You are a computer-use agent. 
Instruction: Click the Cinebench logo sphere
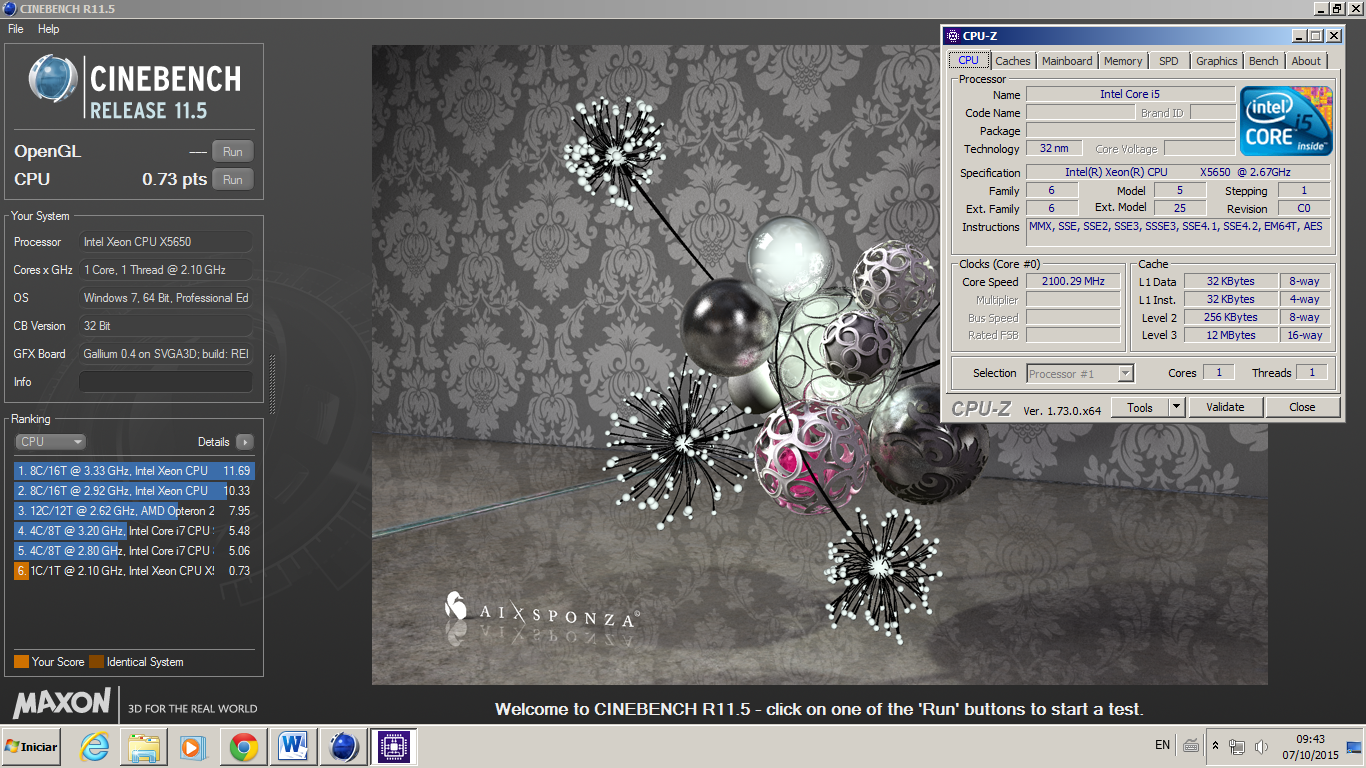(x=53, y=80)
